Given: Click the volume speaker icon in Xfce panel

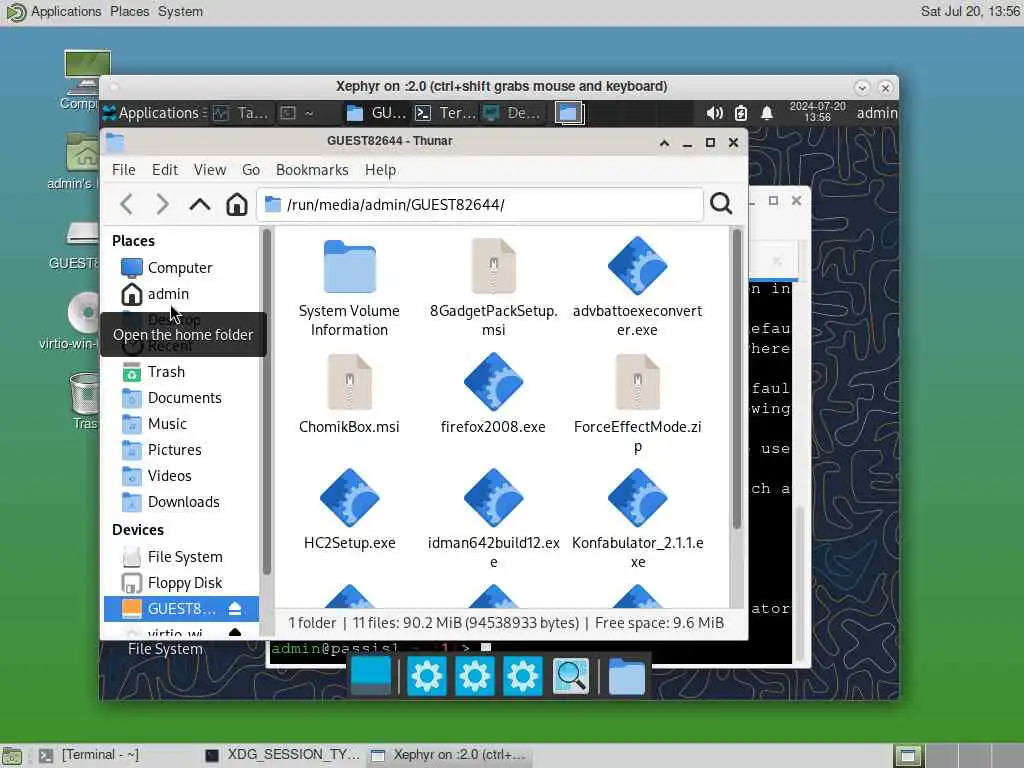Looking at the screenshot, I should pos(714,113).
